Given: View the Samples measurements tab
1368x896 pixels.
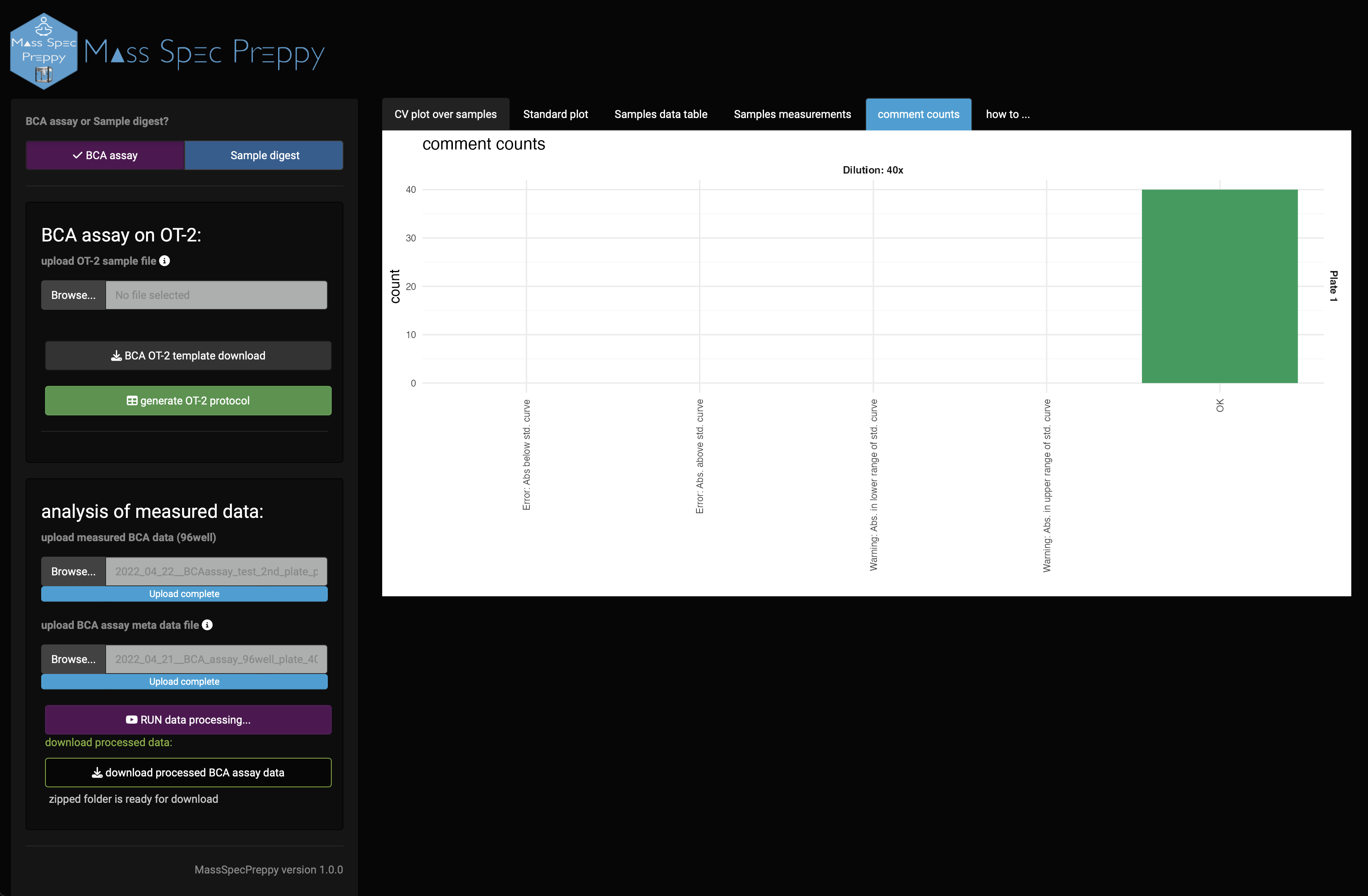Looking at the screenshot, I should [792, 114].
